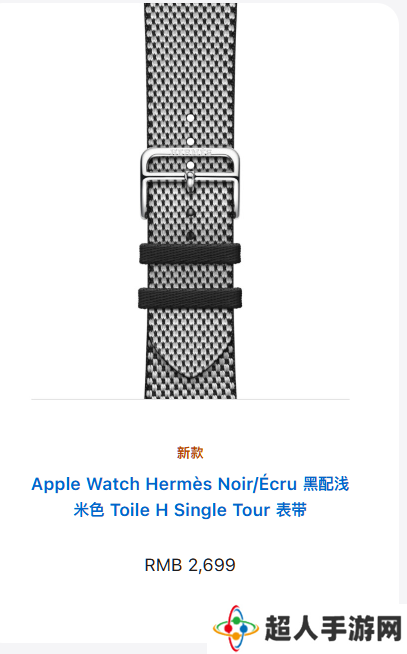
Task: Click the 米色 Toile H Single Tour 表带 title line
Action: coord(190,510)
